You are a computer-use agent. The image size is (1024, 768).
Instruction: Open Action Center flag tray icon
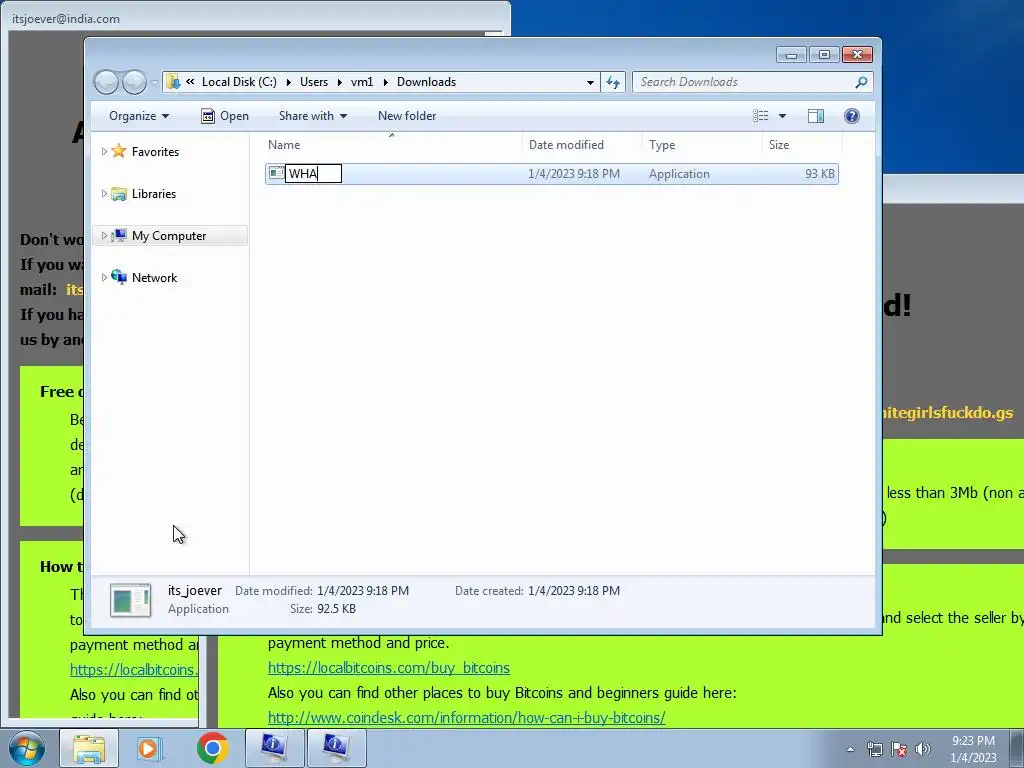pyautogui.click(x=899, y=749)
